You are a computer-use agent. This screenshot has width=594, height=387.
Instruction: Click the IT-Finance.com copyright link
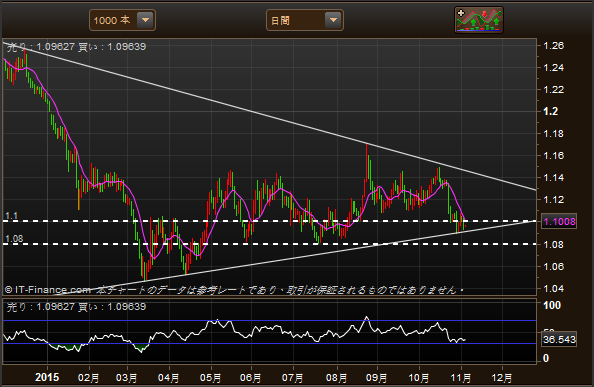47,290
